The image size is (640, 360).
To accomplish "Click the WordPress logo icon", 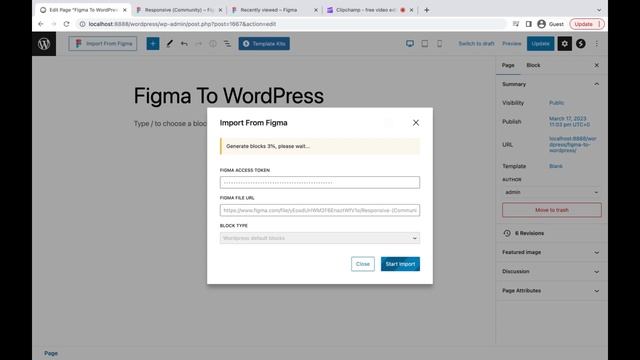I will [x=44, y=44].
